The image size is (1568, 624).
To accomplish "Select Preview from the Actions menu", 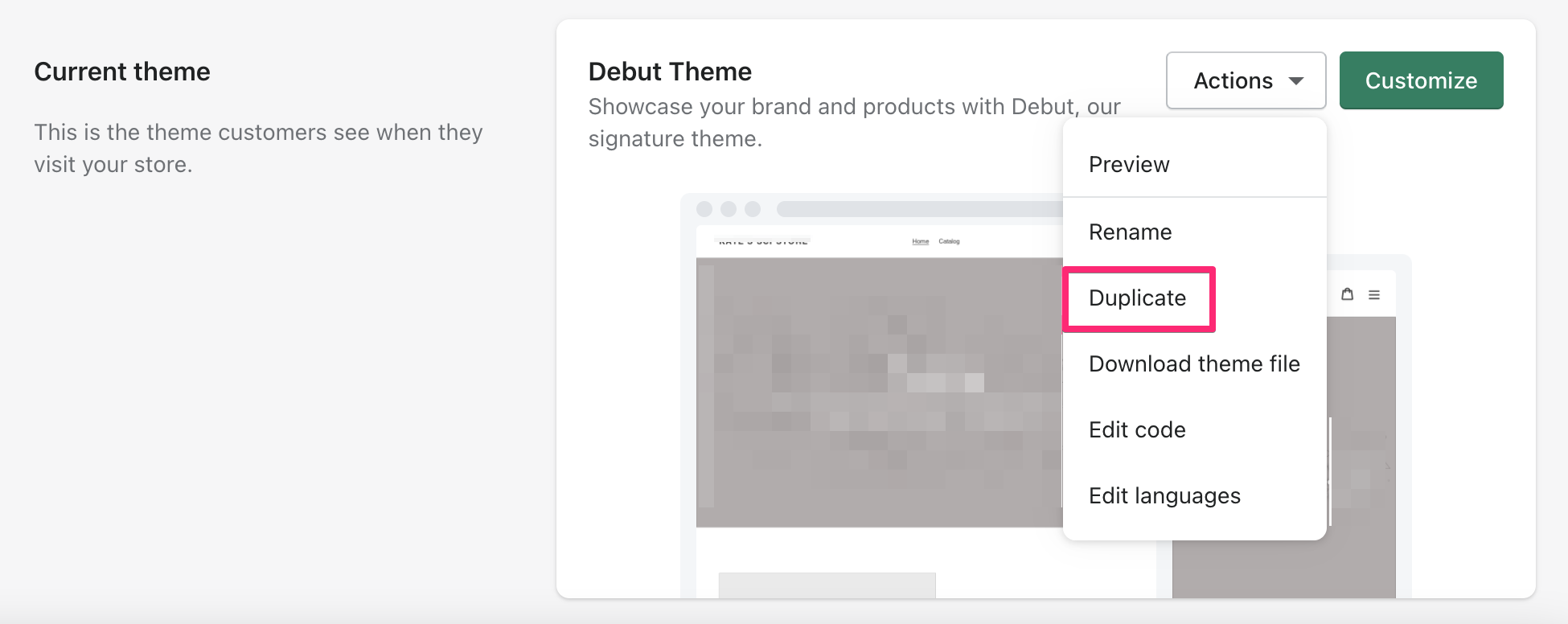I will point(1129,164).
